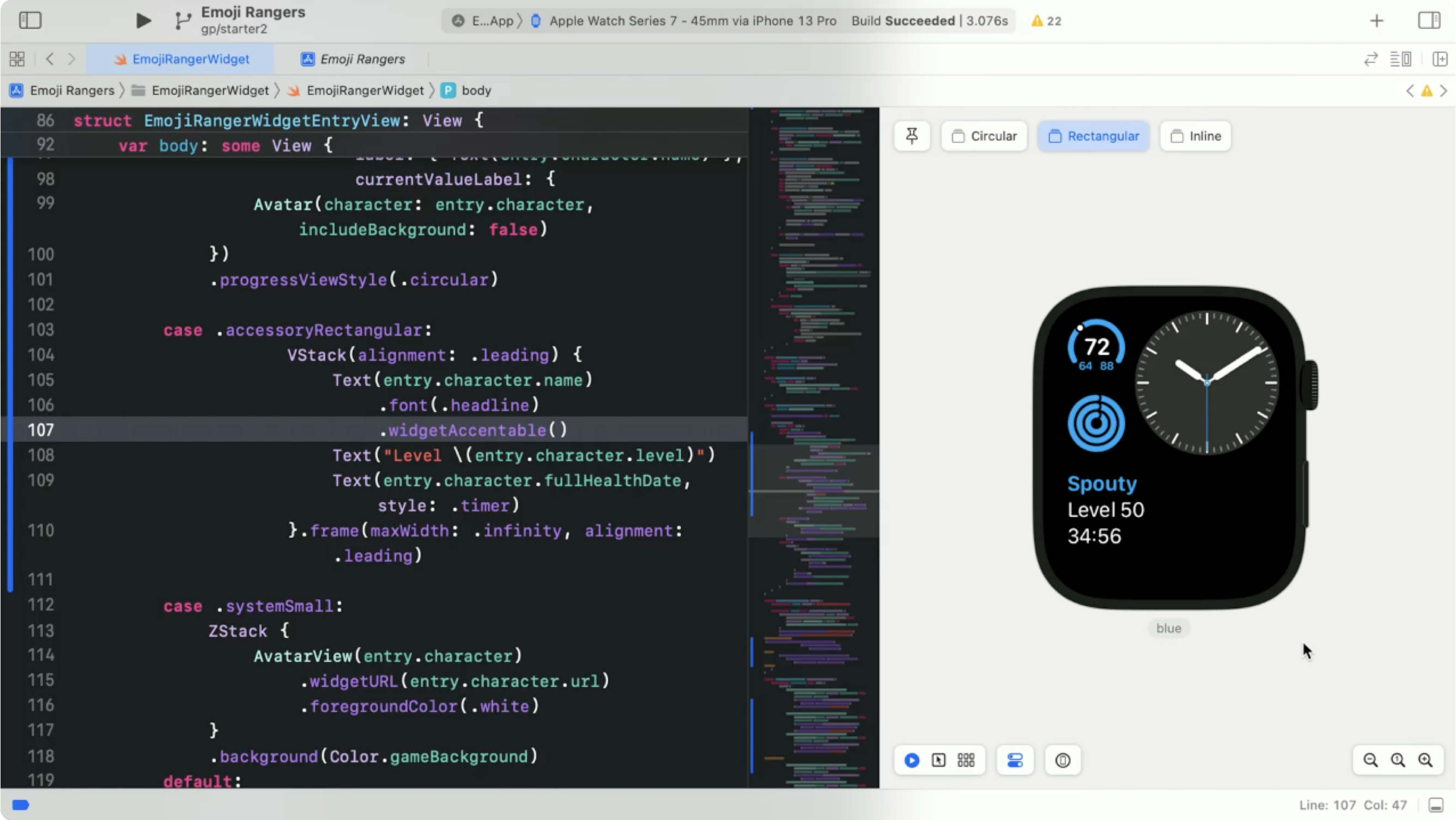Select the Inline preview variant
The image size is (1456, 820).
coord(1196,136)
